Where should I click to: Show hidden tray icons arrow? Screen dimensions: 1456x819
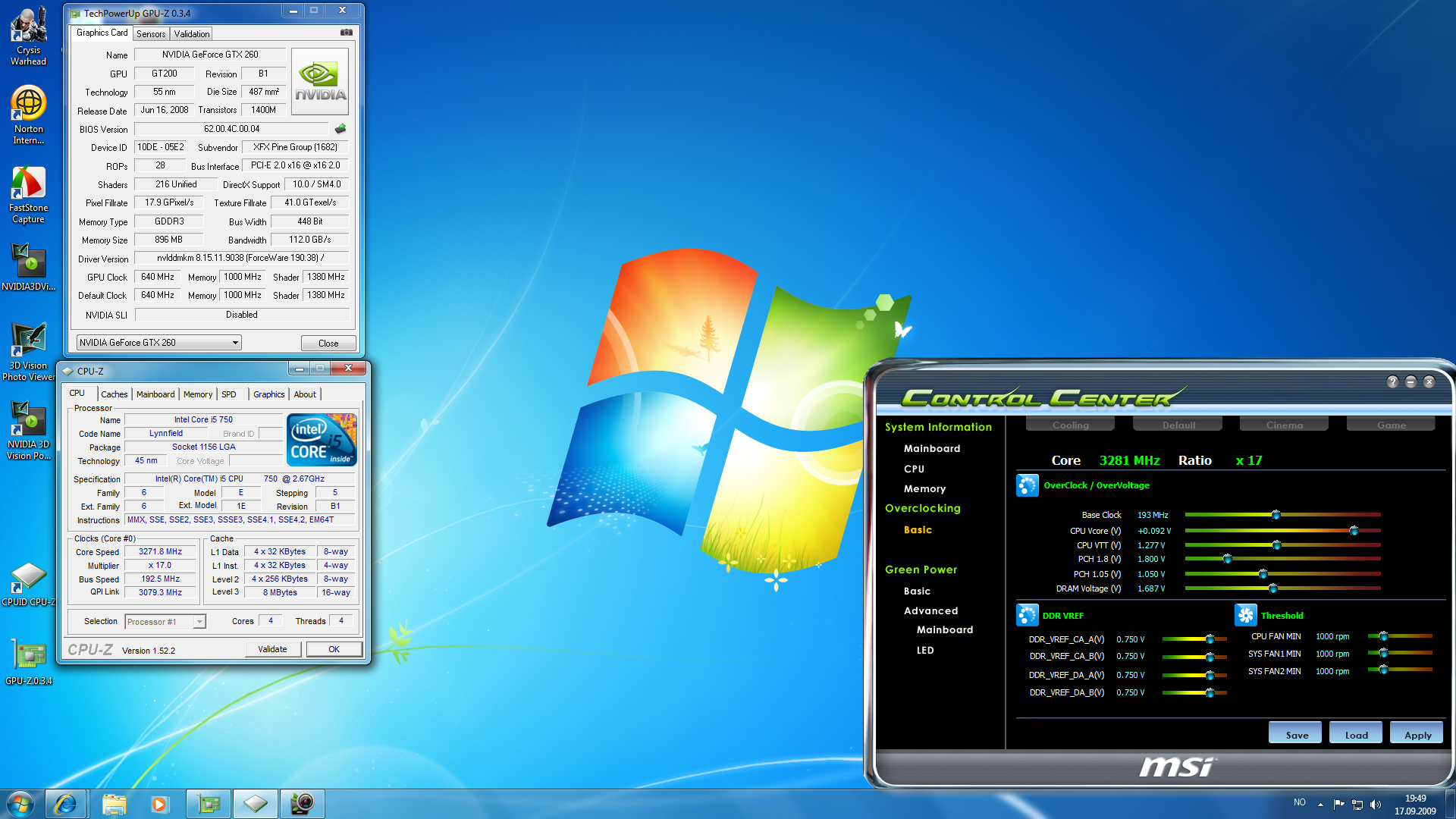tap(1320, 805)
